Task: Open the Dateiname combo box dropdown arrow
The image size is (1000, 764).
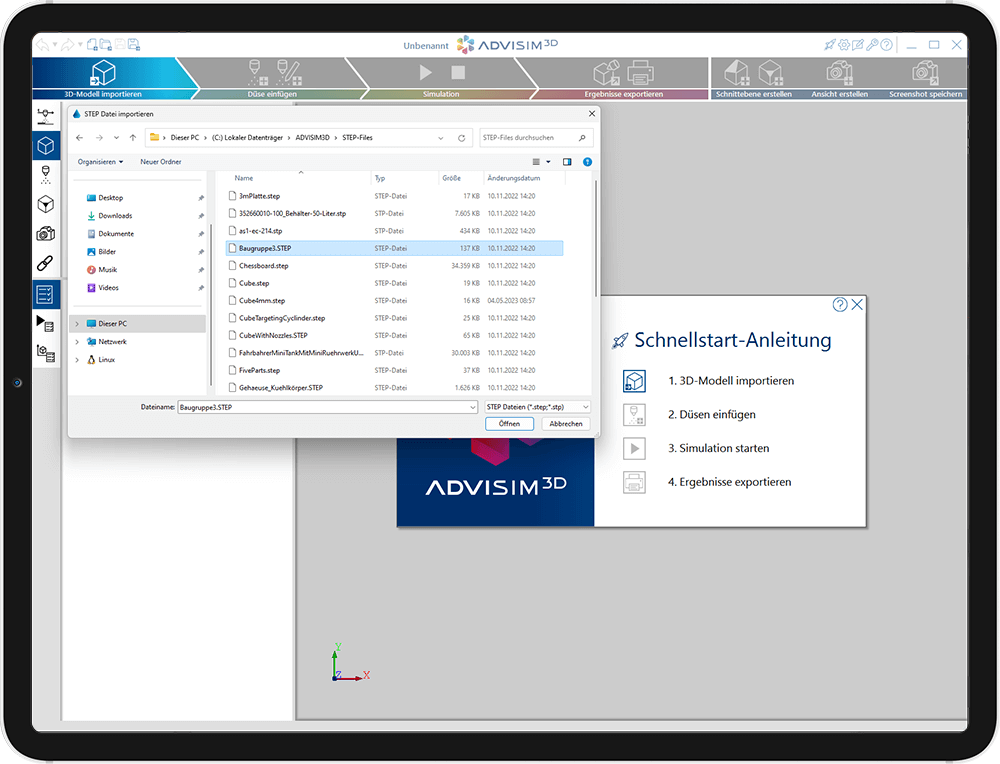Action: coord(473,407)
